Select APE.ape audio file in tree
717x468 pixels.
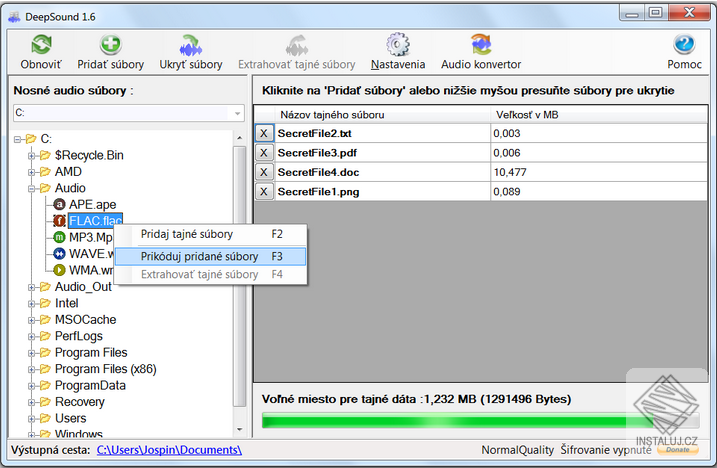pos(92,204)
